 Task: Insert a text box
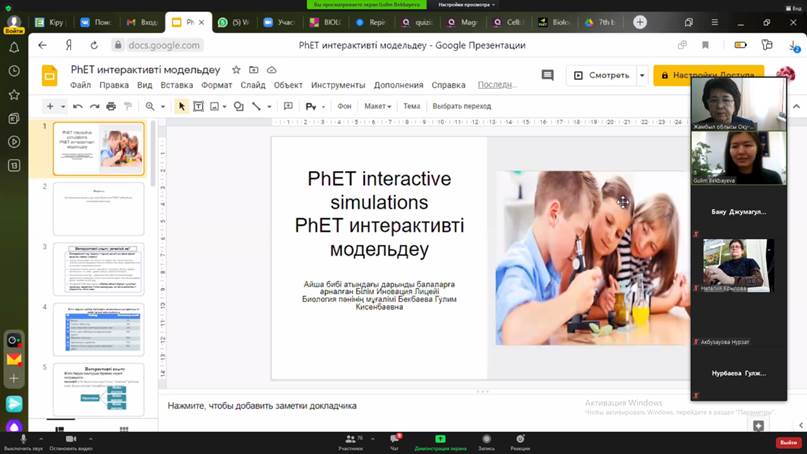(x=198, y=106)
